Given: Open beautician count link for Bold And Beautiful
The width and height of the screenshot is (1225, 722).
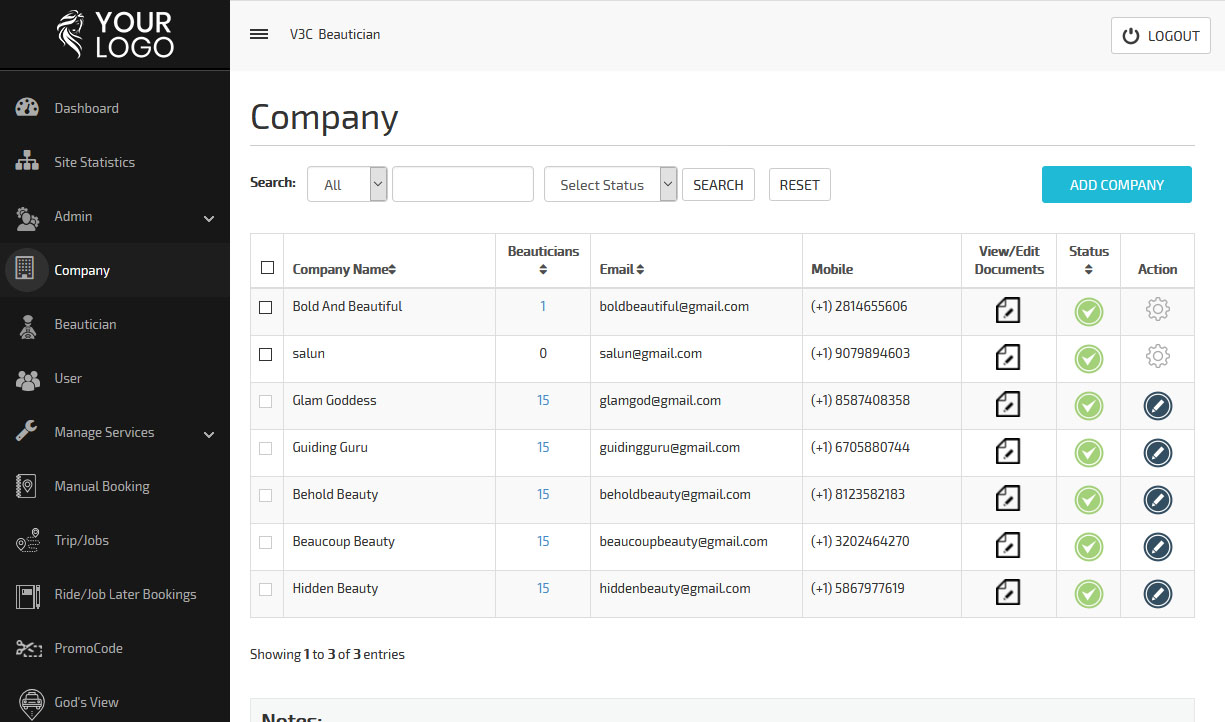Looking at the screenshot, I should click(543, 306).
